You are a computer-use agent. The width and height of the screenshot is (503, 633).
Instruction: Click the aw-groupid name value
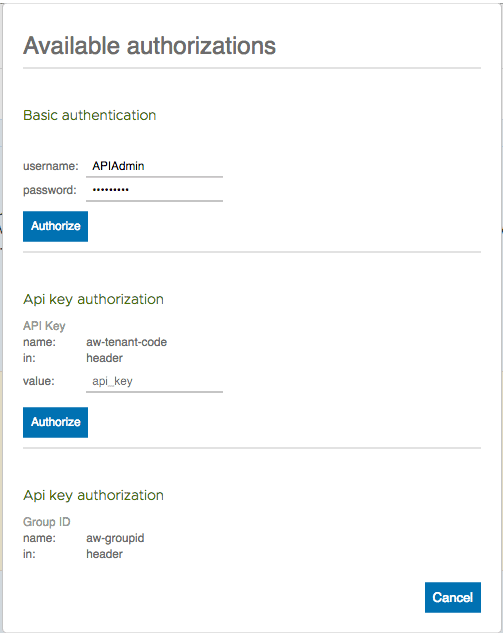[x=115, y=538]
